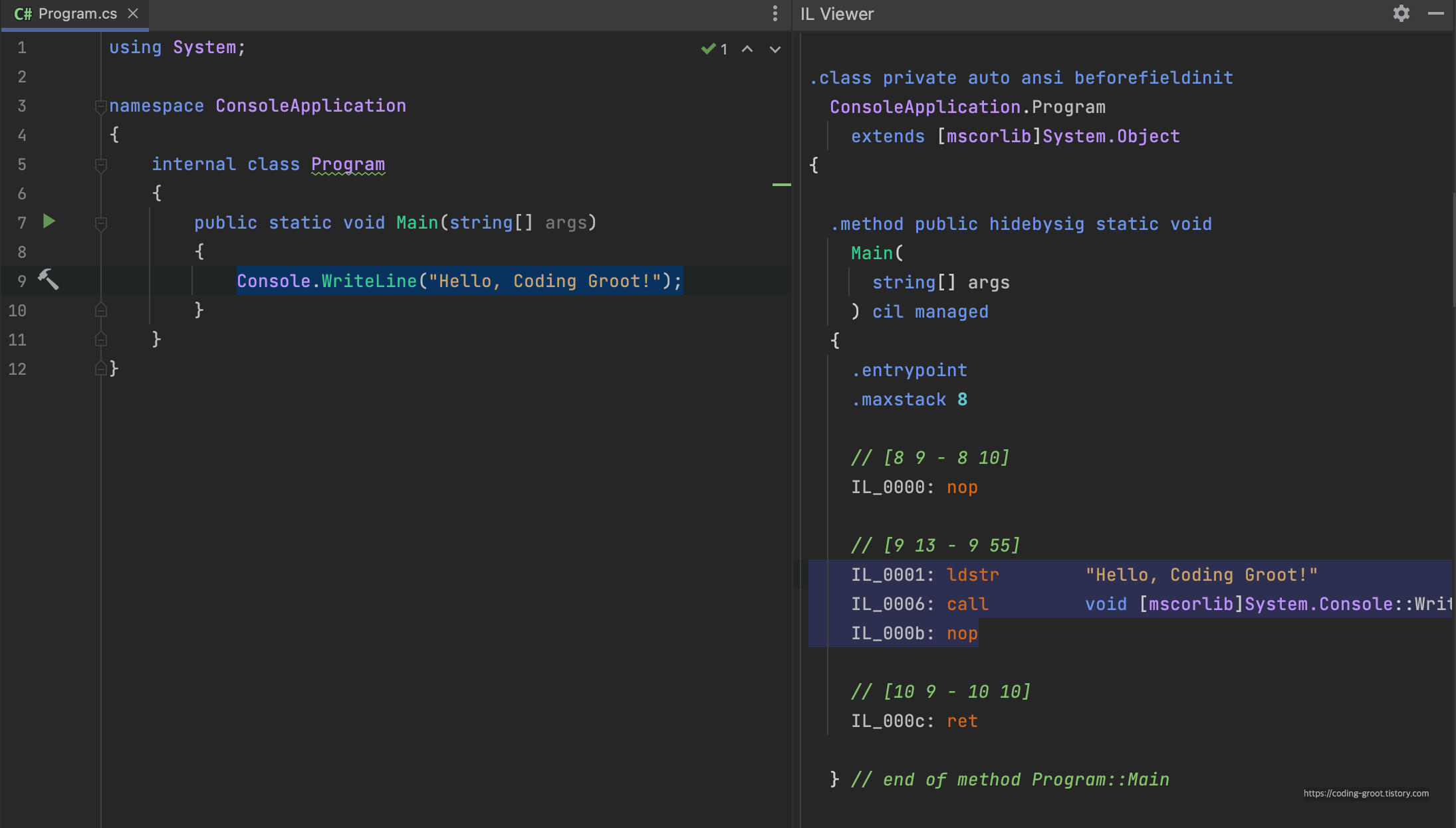Close the Program.cs tab
Screen dimensions: 1456x828
click(x=133, y=14)
